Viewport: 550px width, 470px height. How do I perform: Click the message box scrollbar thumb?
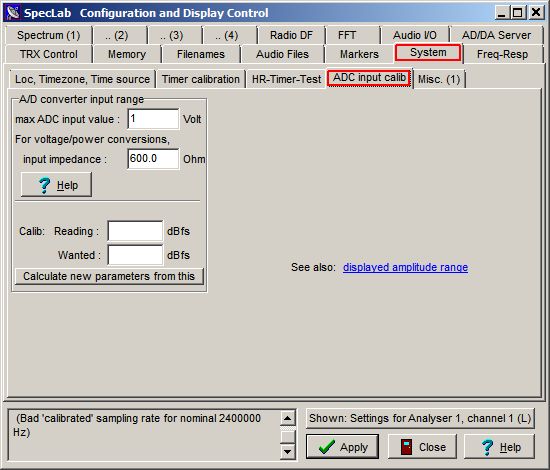pos(288,436)
